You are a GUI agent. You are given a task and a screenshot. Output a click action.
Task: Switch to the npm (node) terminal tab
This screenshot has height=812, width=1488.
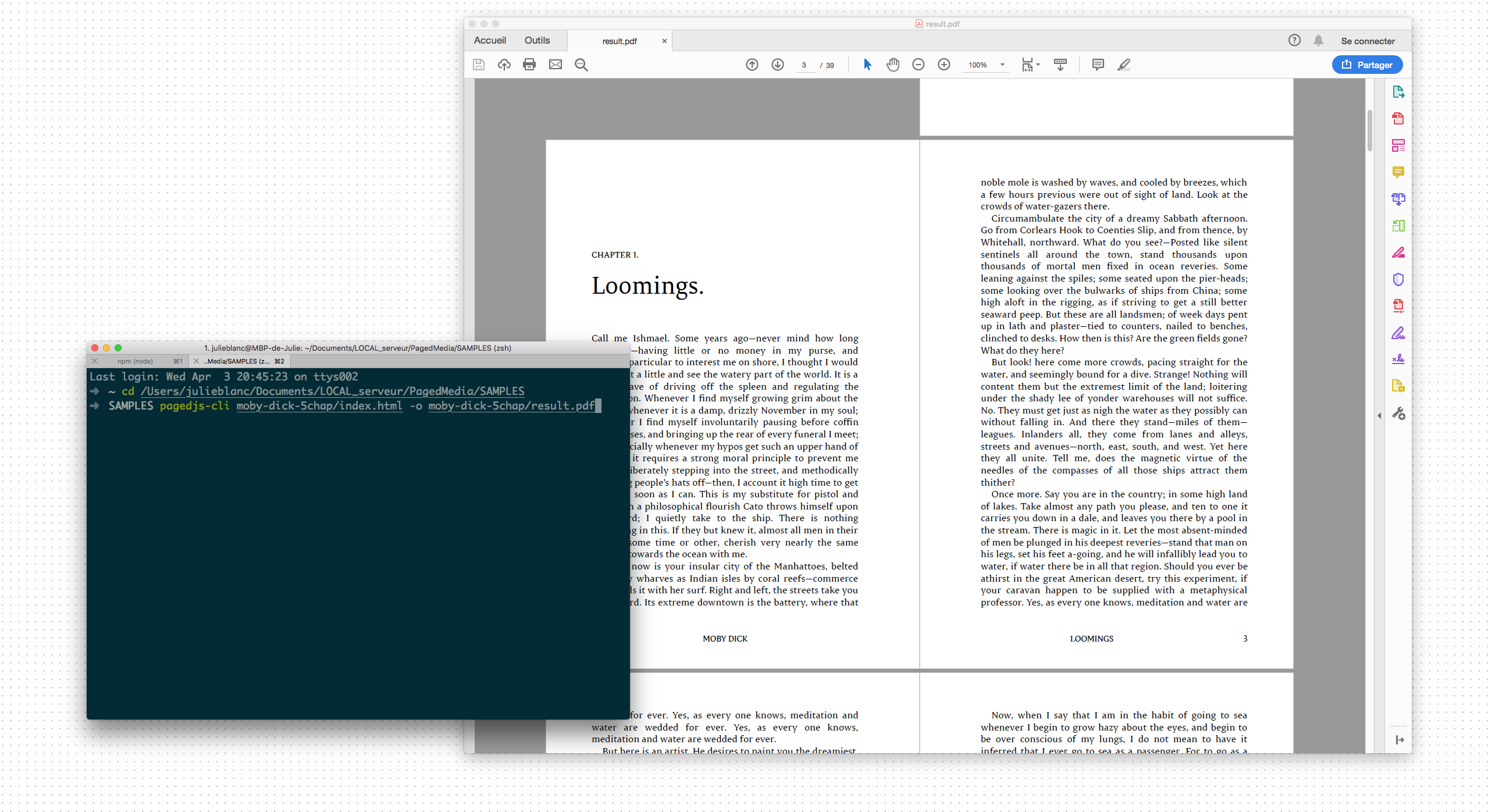point(135,361)
